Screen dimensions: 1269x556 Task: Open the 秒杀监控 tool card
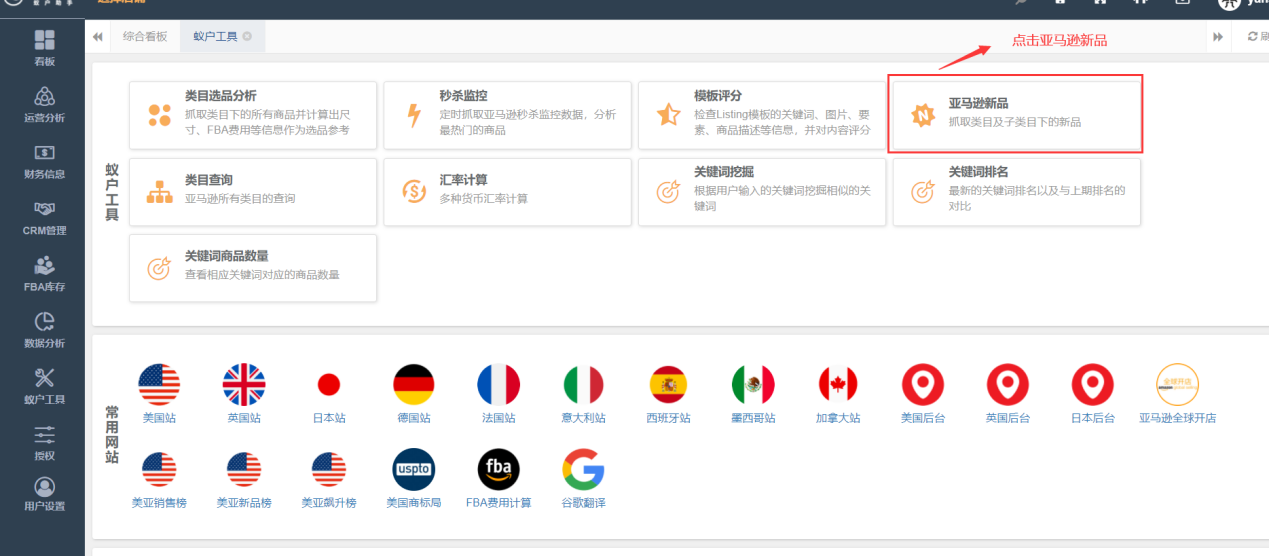click(x=507, y=115)
